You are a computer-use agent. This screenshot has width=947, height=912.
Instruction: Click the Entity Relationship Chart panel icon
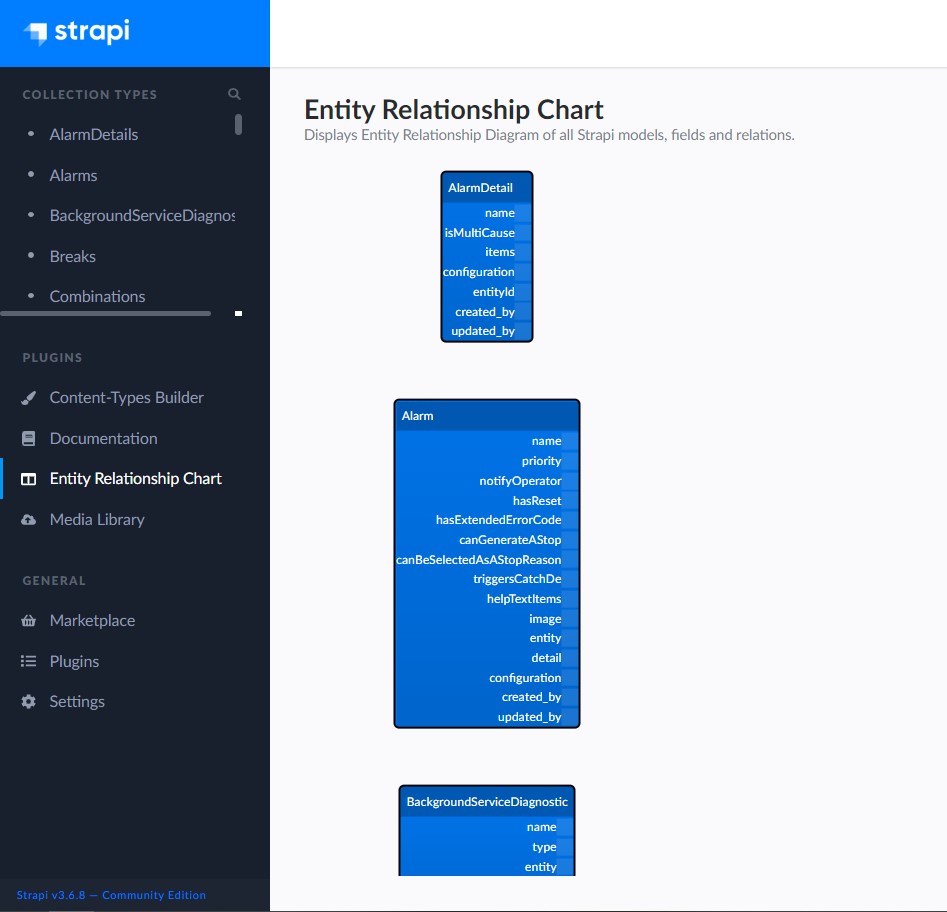point(28,478)
